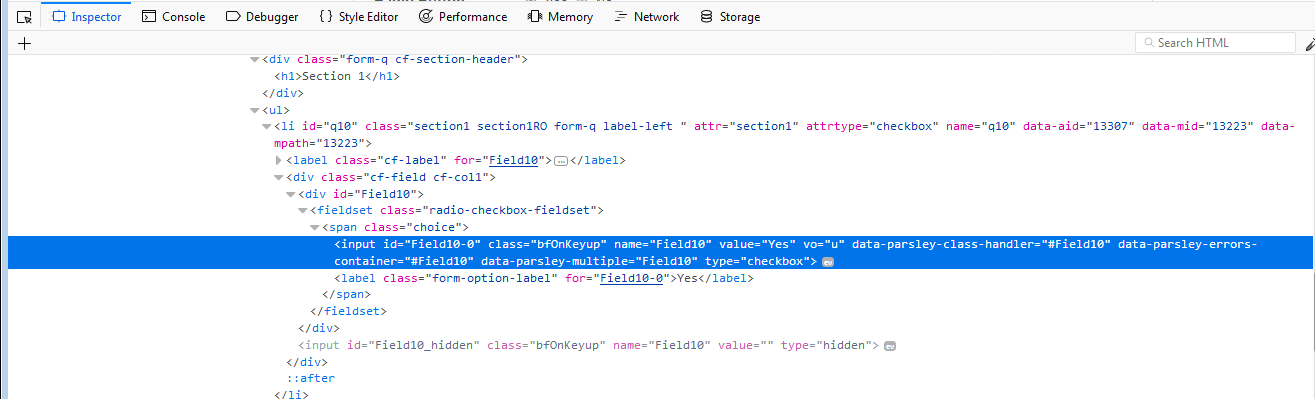This screenshot has width=1315, height=399.
Task: Open the Memory tab
Action: point(560,17)
